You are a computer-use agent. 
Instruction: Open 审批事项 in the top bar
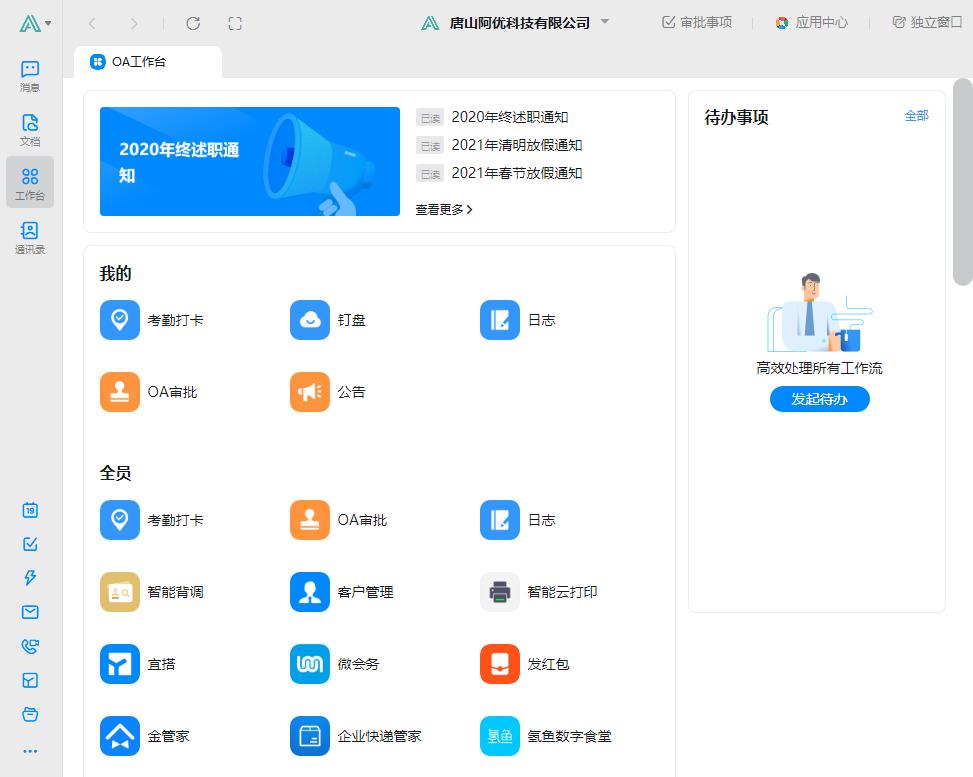tap(697, 22)
